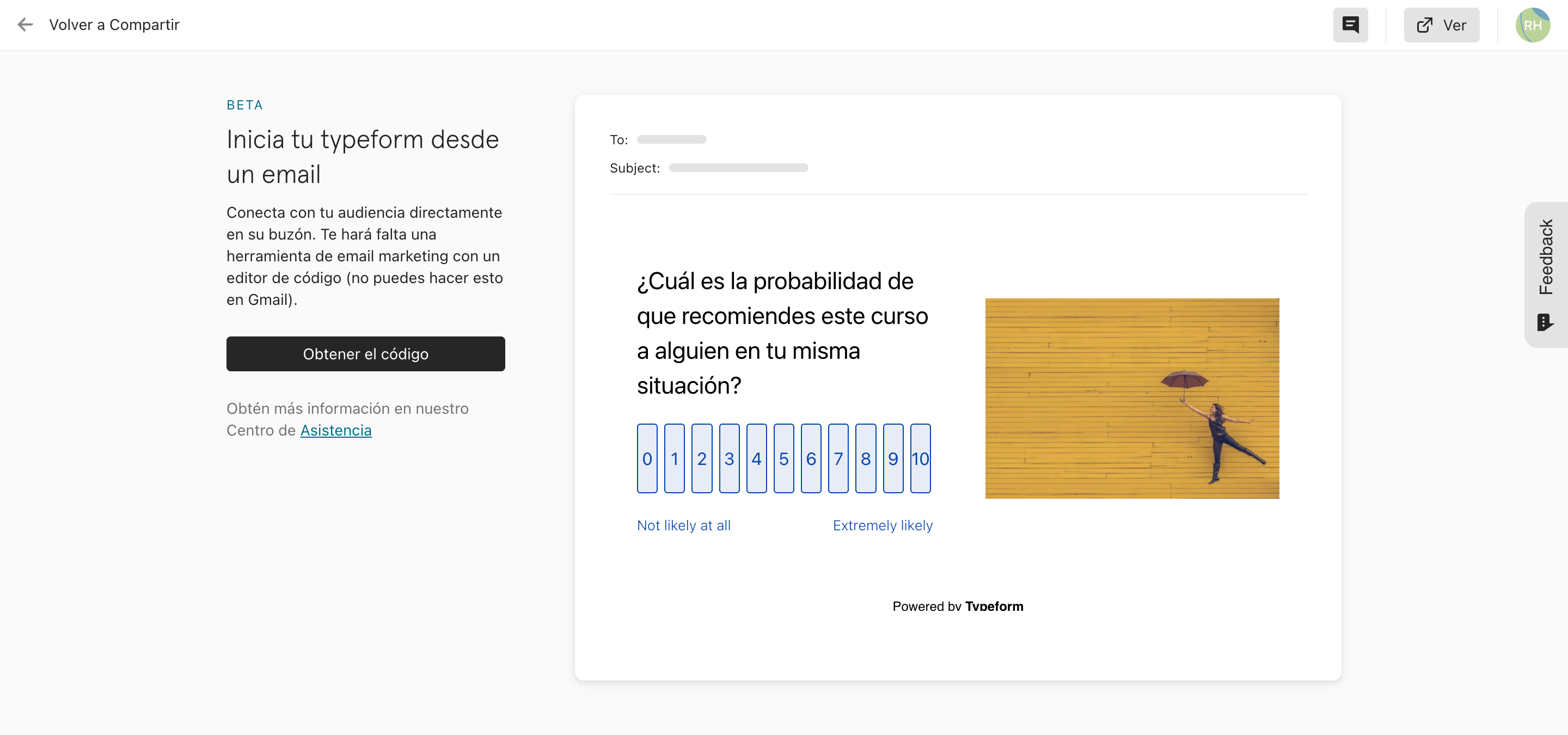
Task: Select rating 1 in preview
Action: pyautogui.click(x=675, y=458)
